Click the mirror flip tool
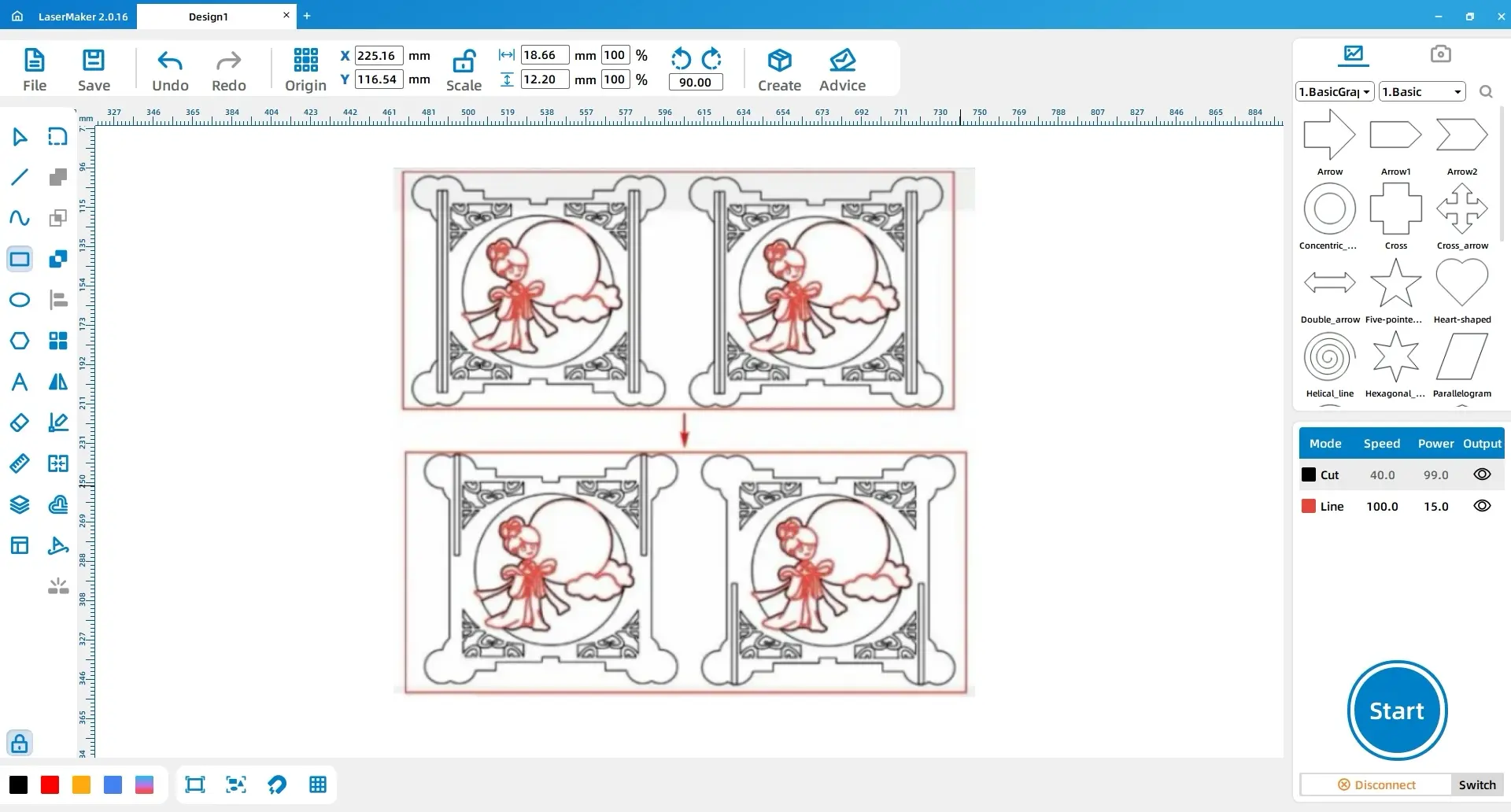Screen dimensions: 1511x812 click(x=58, y=382)
